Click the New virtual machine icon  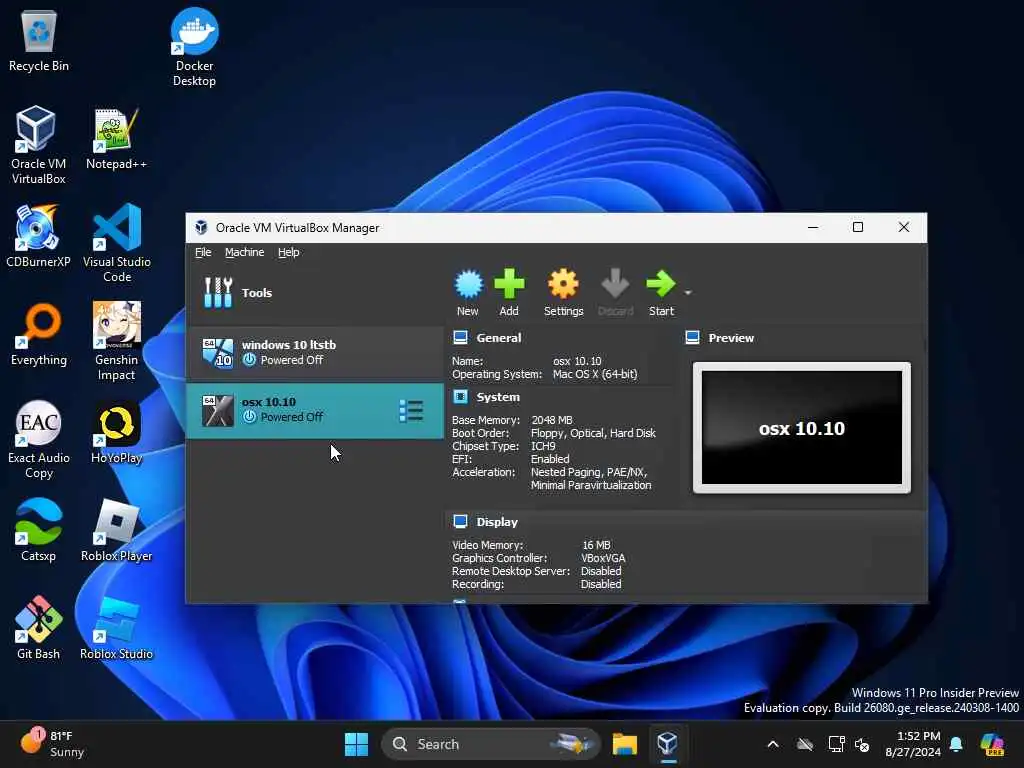(x=468, y=292)
